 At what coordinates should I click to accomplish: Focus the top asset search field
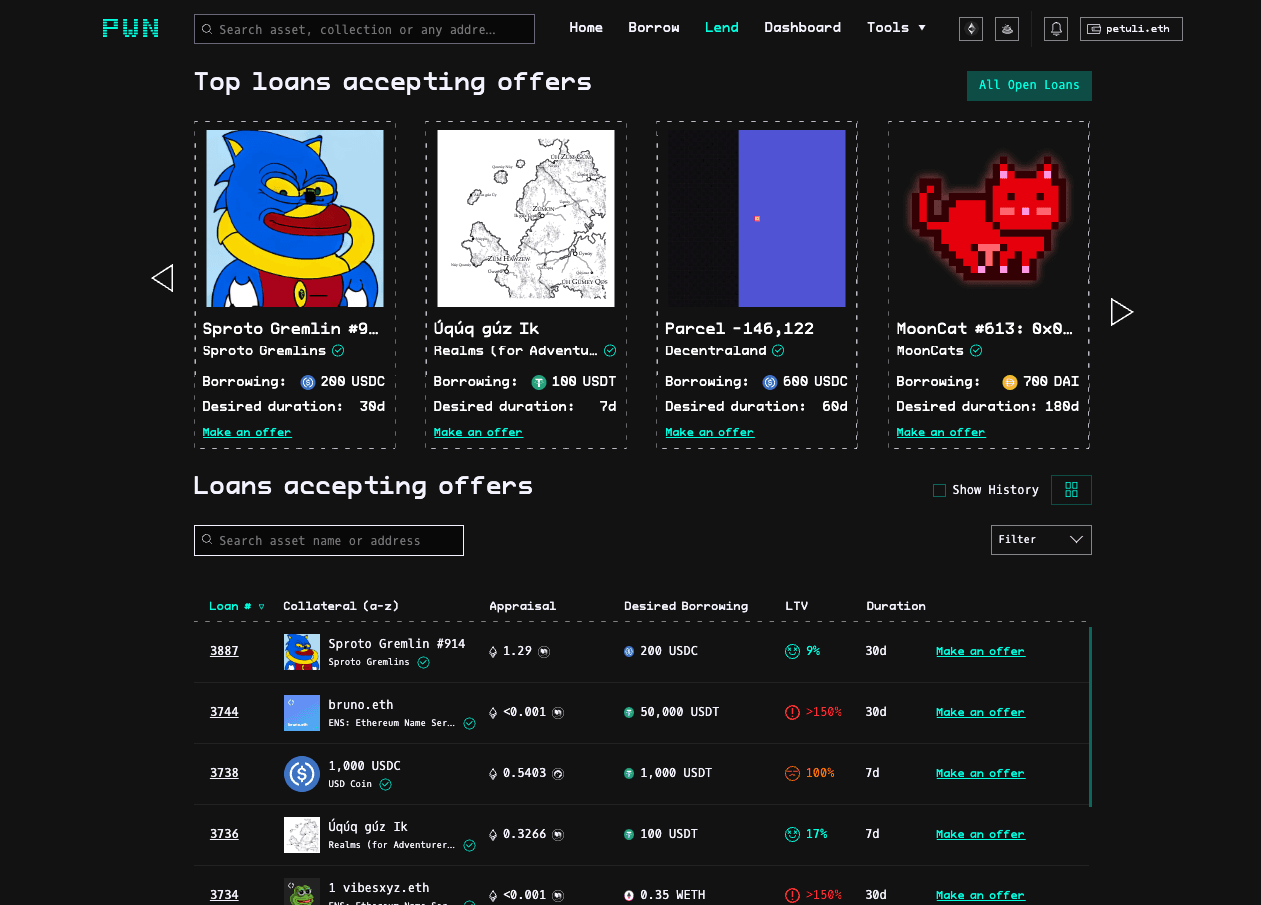[364, 29]
